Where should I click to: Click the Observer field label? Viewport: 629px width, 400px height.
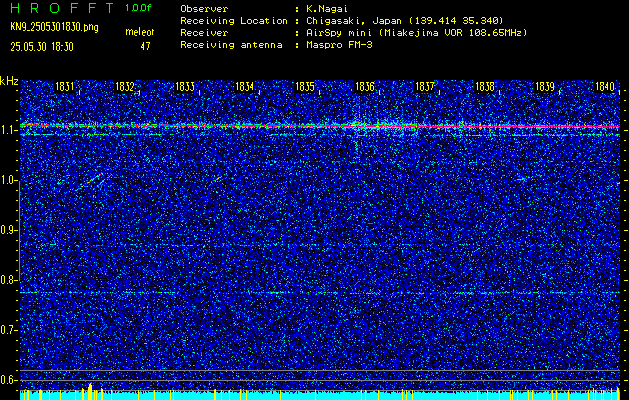pos(204,9)
